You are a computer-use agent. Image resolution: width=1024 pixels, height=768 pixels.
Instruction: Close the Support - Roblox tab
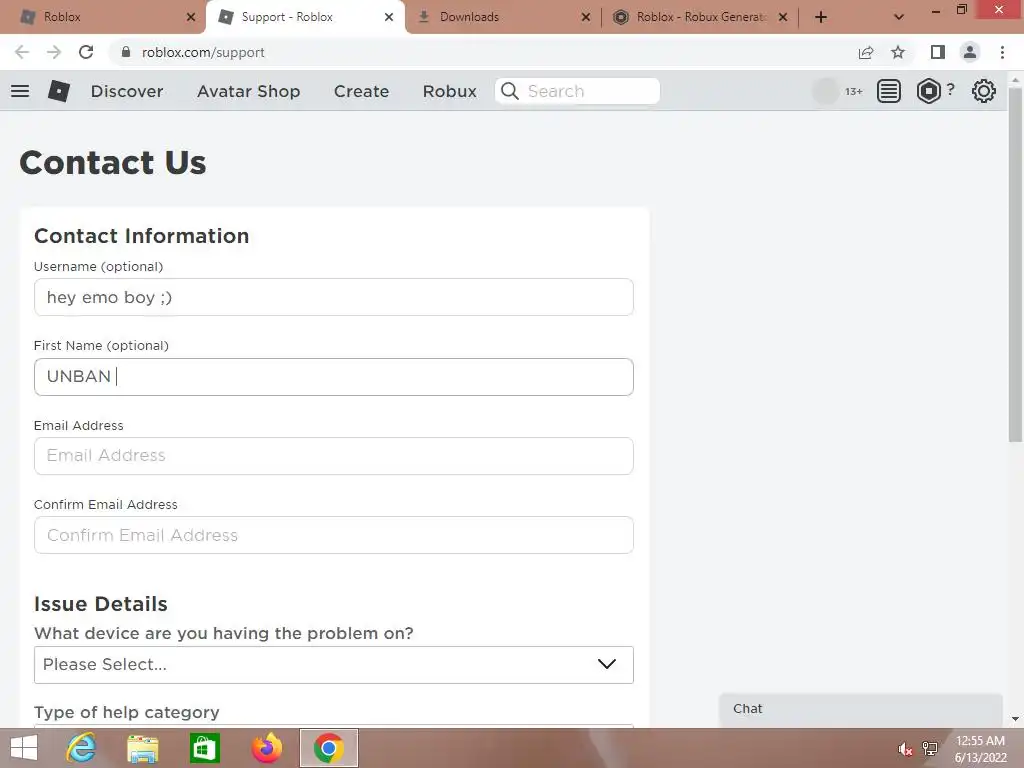pyautogui.click(x=389, y=17)
